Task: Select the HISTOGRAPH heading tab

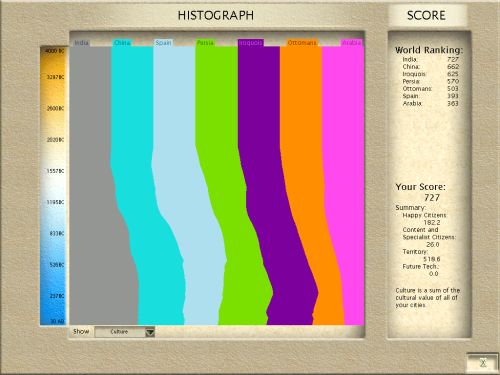Action: click(216, 15)
